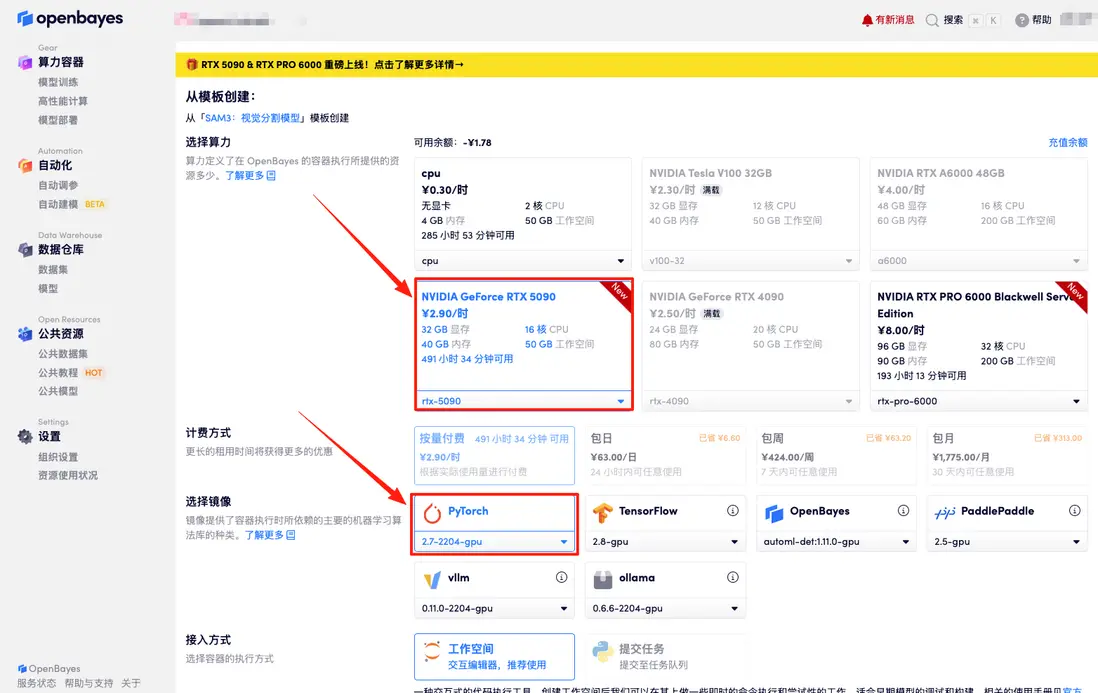1098x693 pixels.
Task: Click the 数据仓库 sidebar icon
Action: point(25,249)
